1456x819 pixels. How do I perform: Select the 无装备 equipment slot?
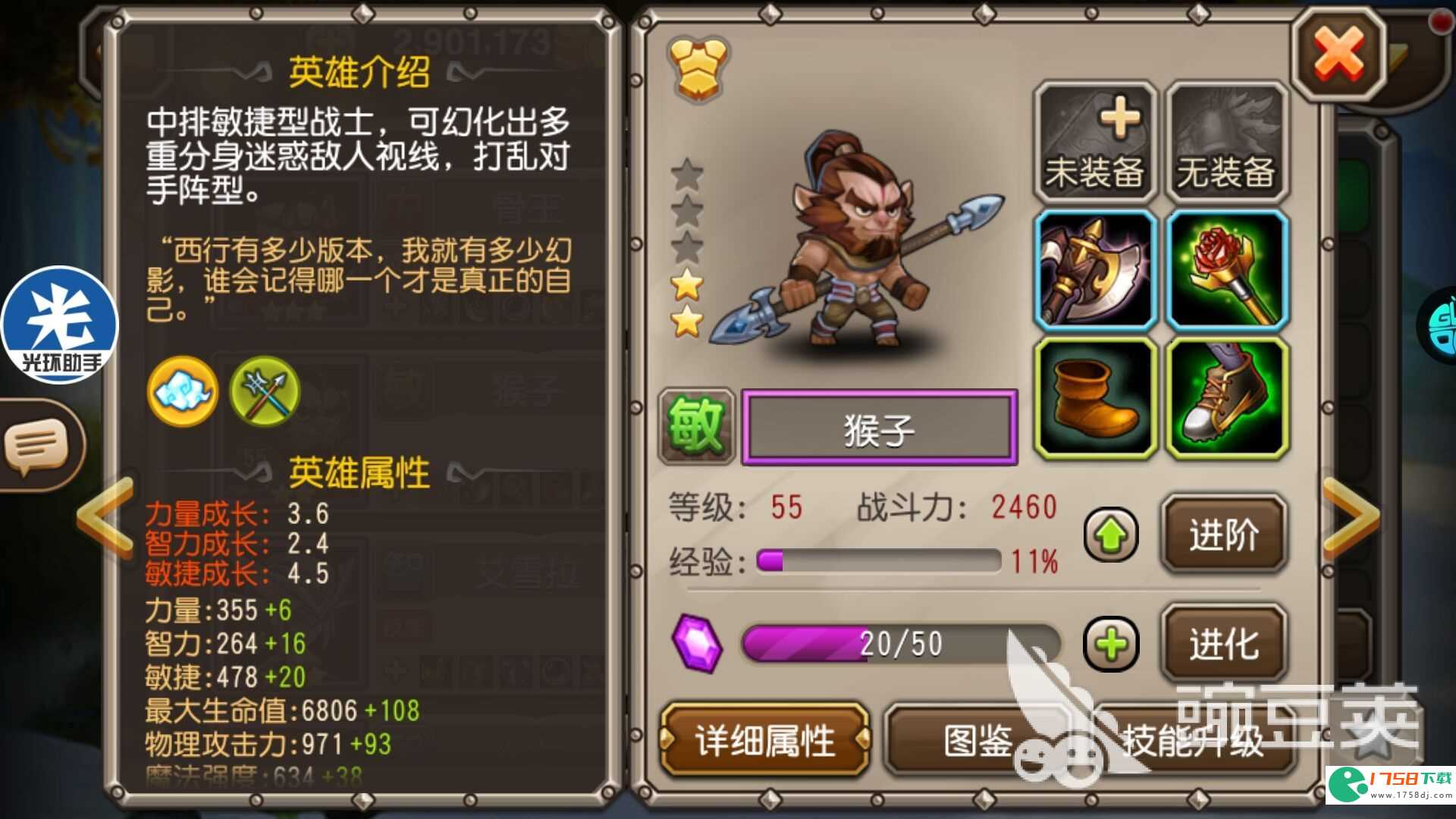1226,142
